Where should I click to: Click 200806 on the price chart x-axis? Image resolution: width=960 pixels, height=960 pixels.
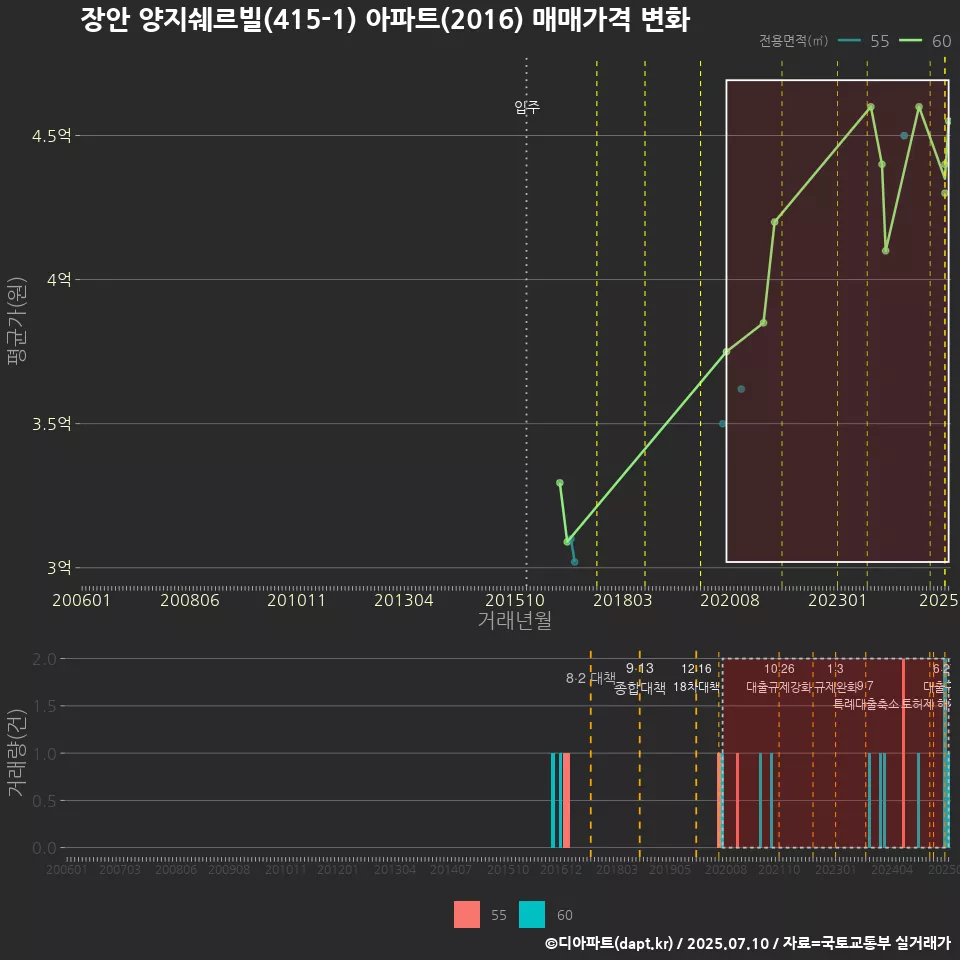click(190, 600)
